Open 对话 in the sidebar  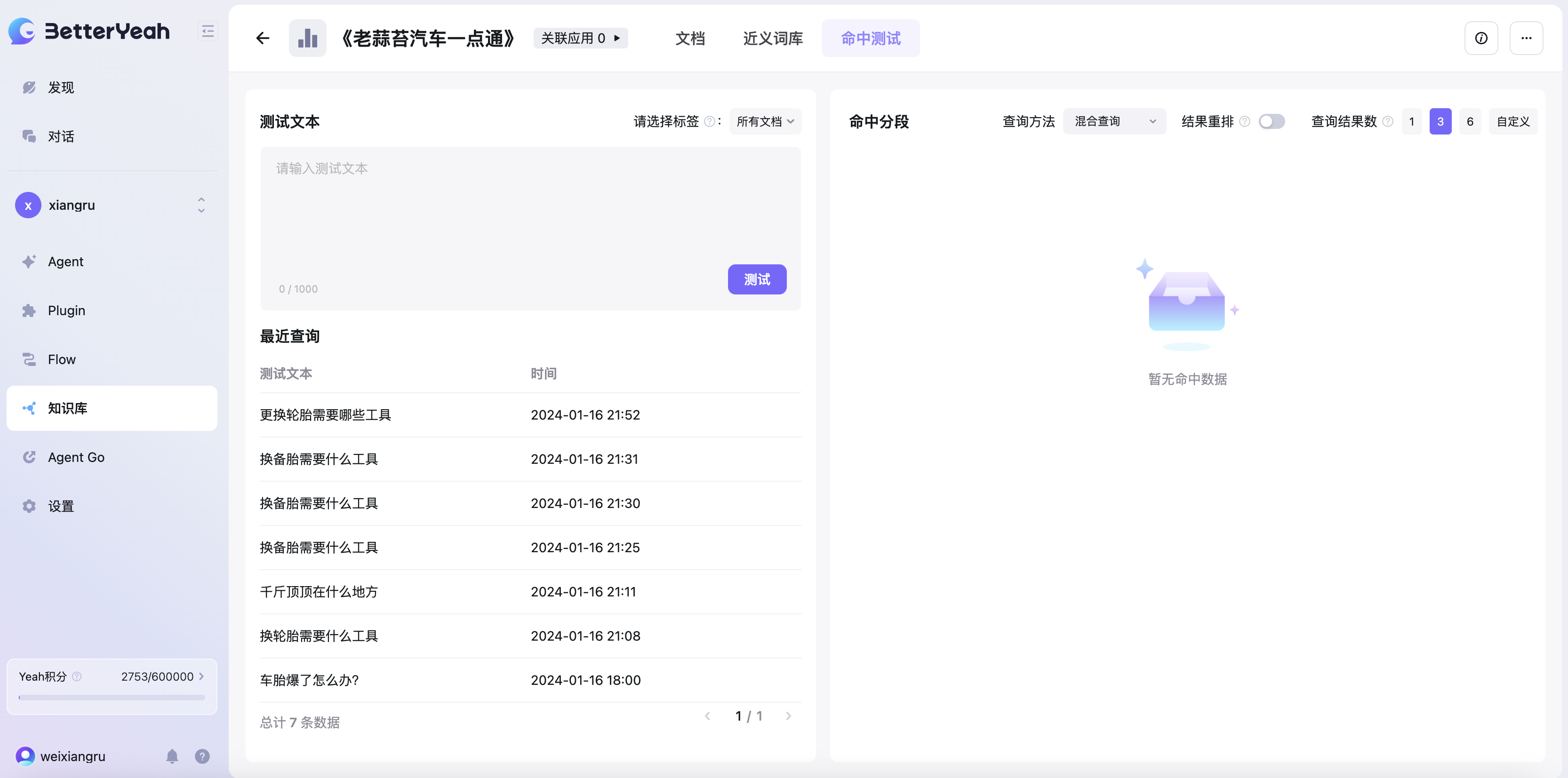click(112, 136)
